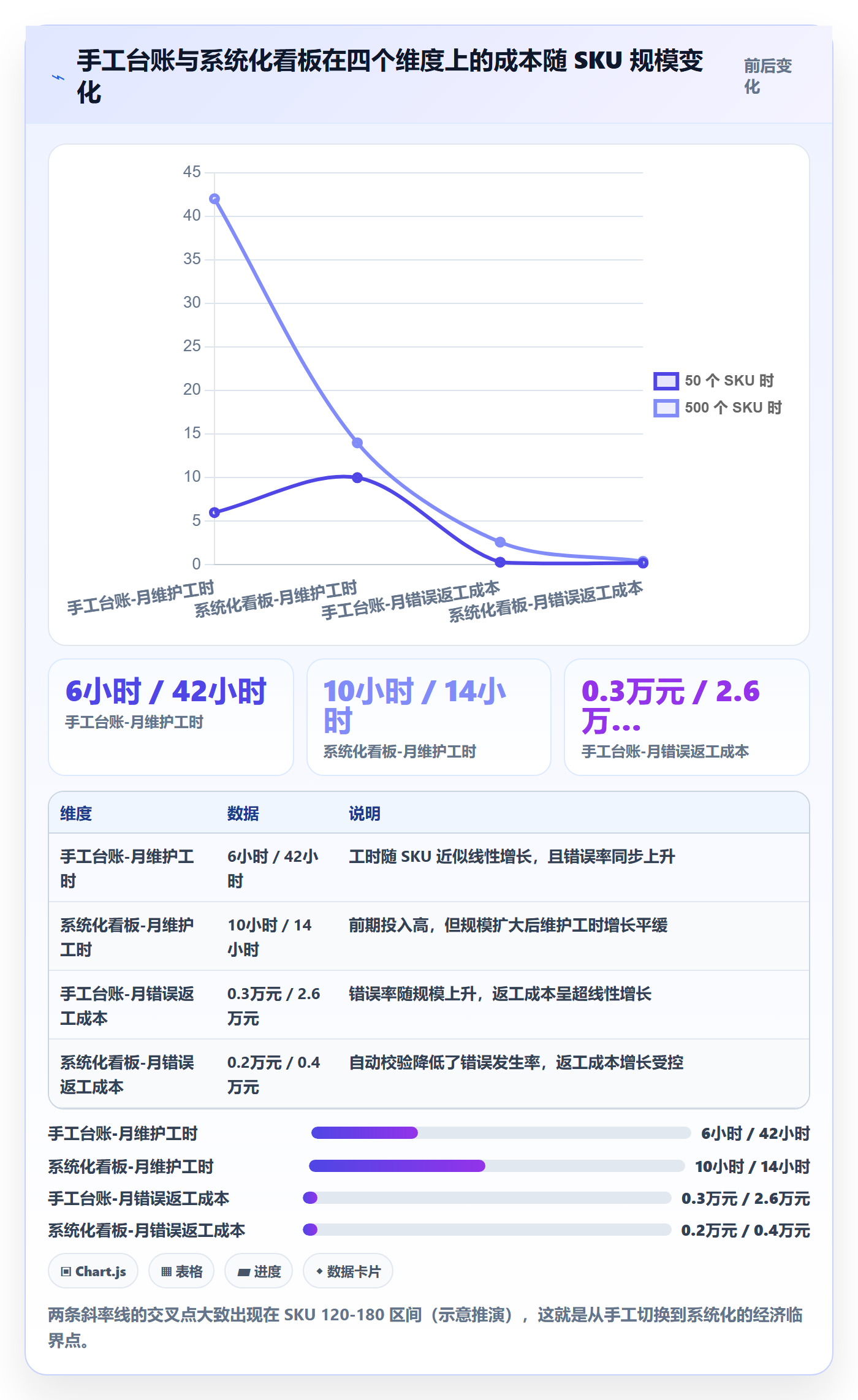Click the 50 SKU point at value 6

[214, 512]
